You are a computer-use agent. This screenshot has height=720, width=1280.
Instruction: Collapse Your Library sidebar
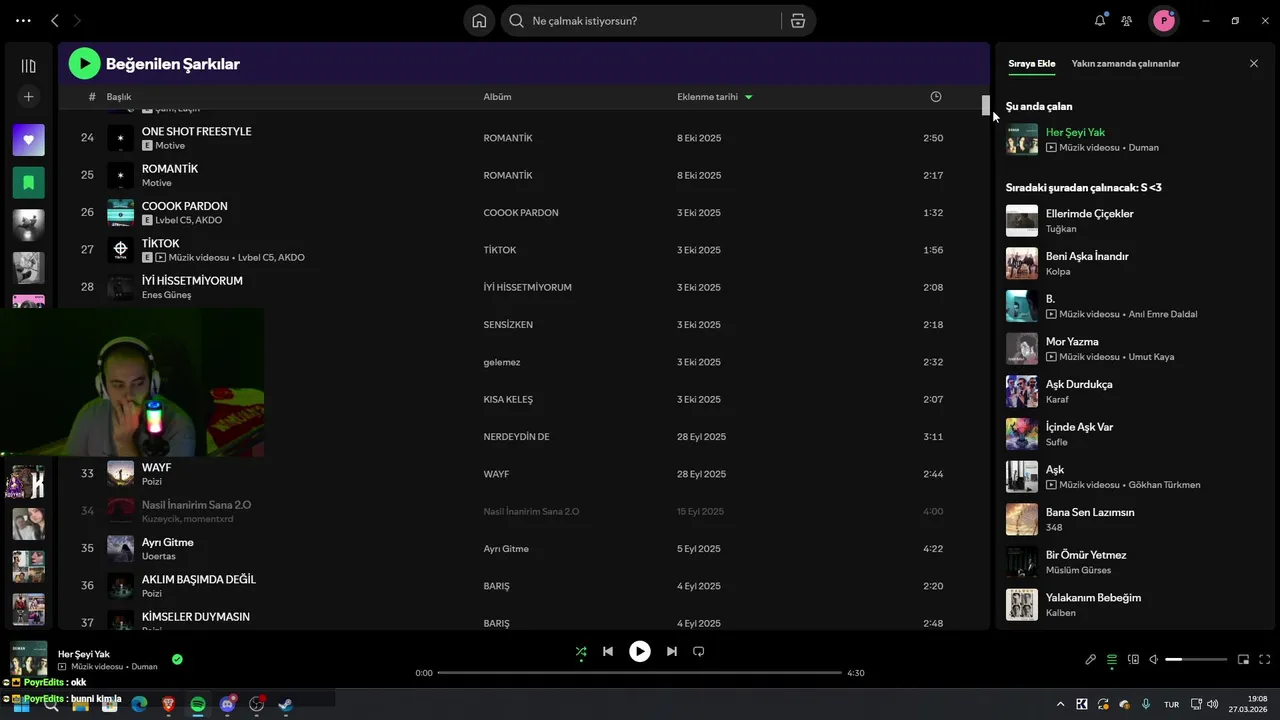[28, 66]
